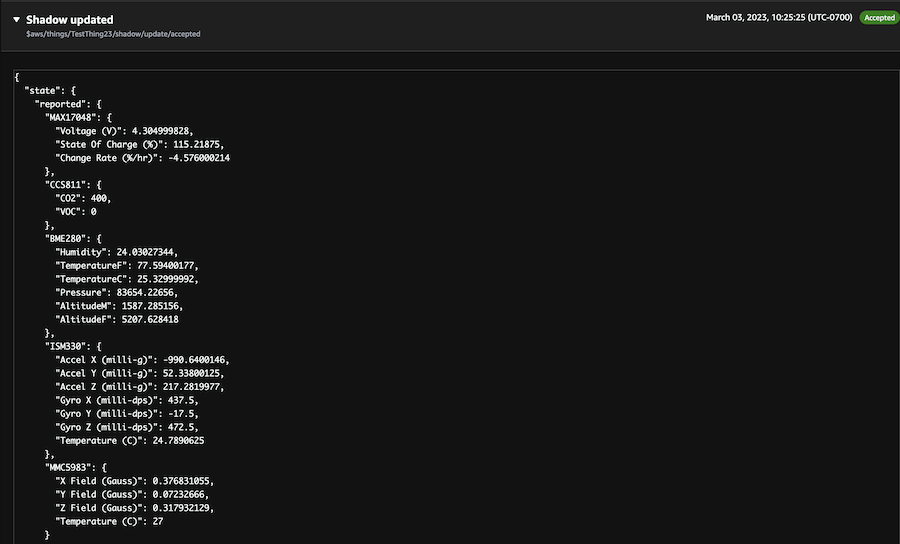
Task: Click the Shadow updated title
Action: point(69,20)
